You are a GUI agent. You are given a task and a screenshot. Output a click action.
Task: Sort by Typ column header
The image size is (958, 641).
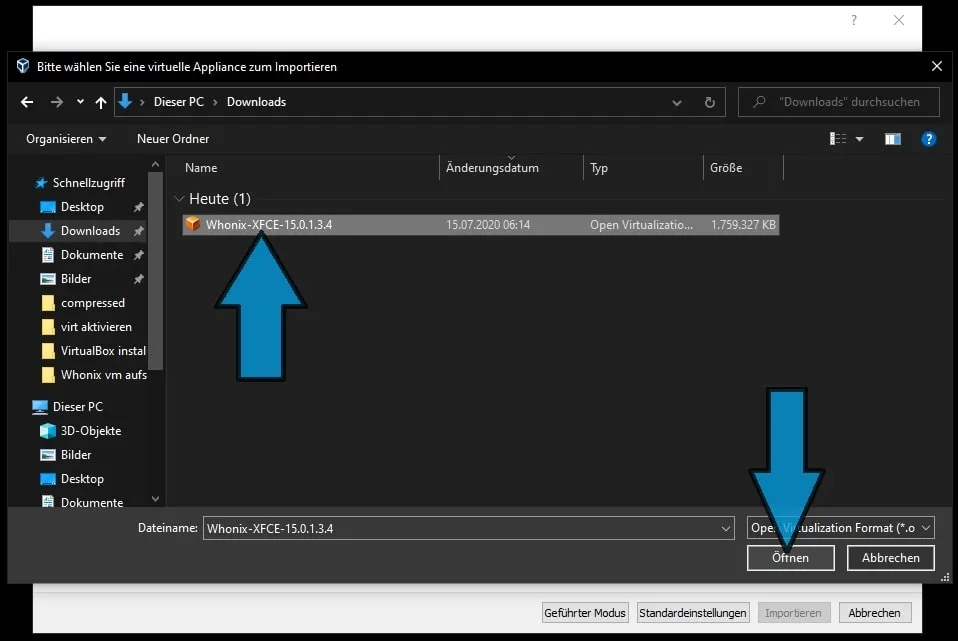click(599, 168)
